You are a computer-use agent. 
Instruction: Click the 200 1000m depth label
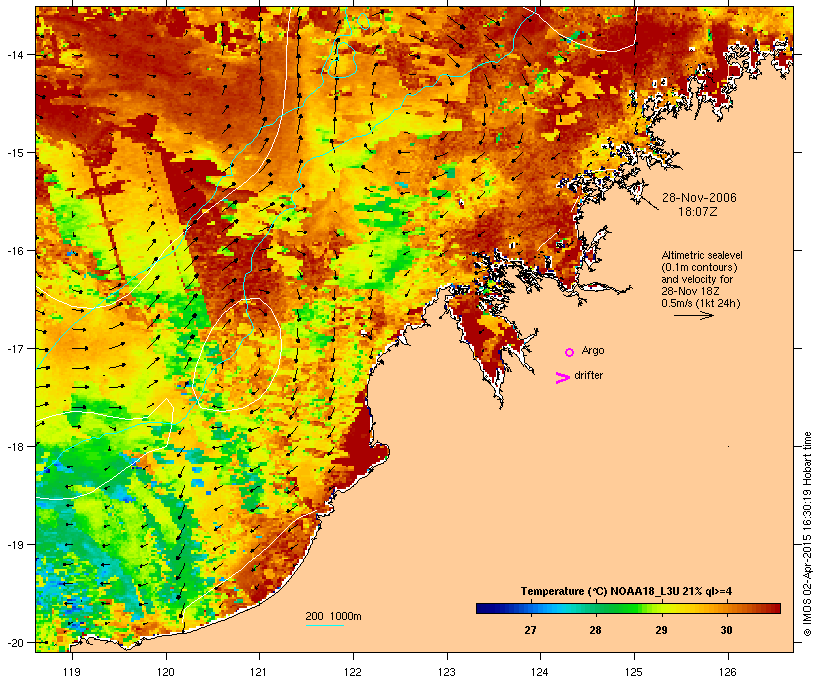[x=333, y=616]
